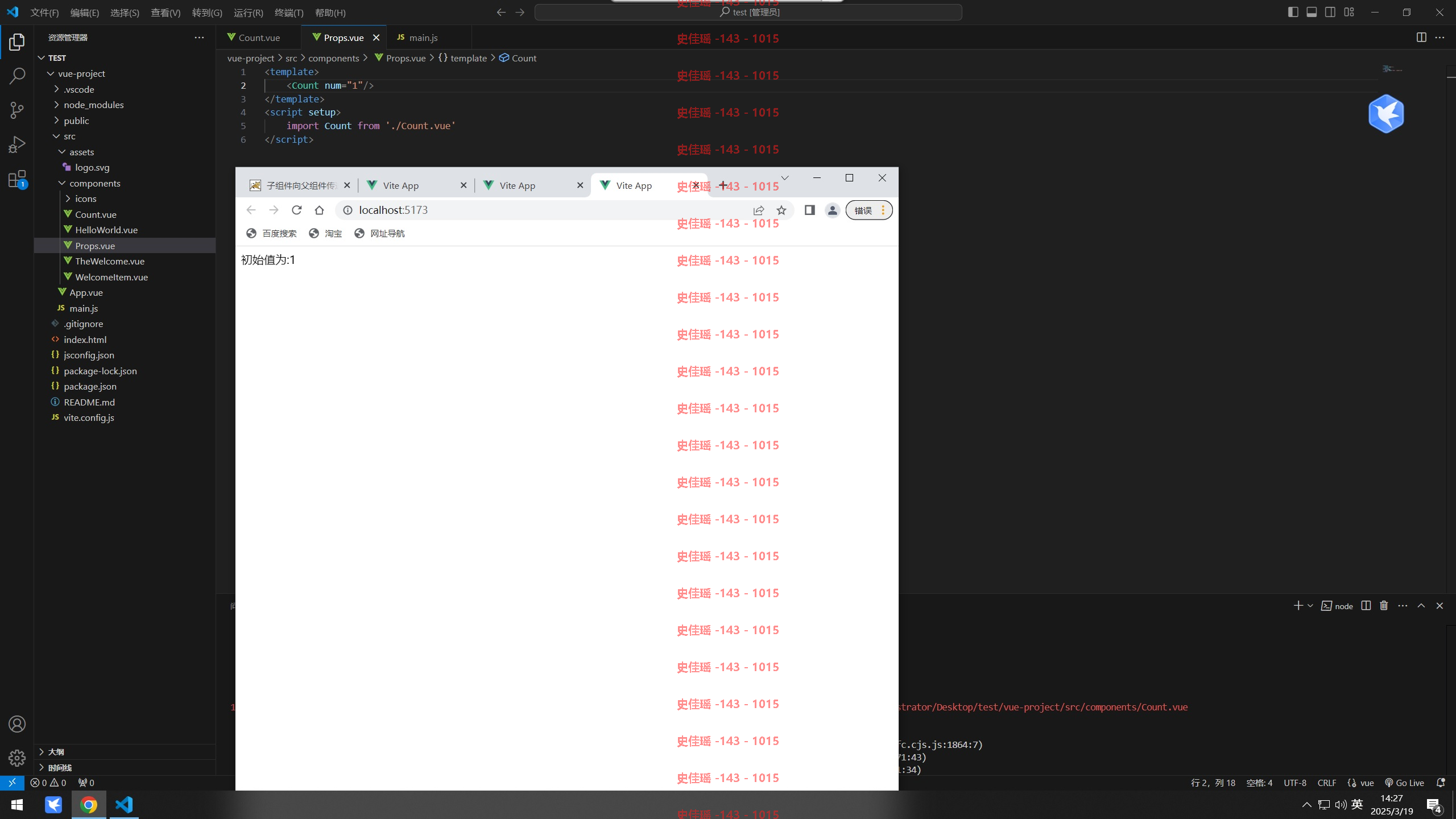Click the floating blue bird icon
The height and width of the screenshot is (819, 1456).
tap(1386, 114)
